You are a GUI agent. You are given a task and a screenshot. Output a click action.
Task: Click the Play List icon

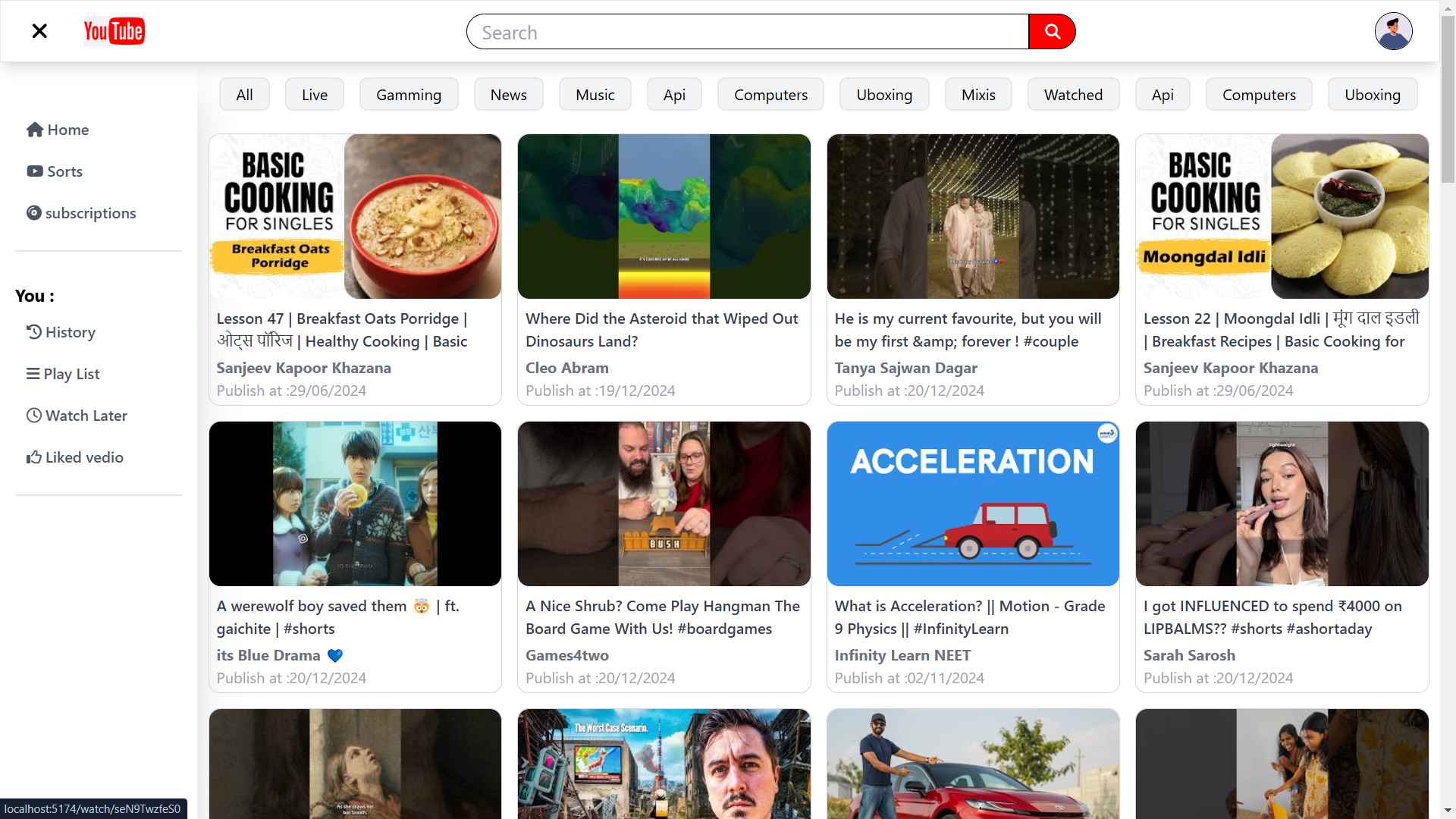click(33, 374)
